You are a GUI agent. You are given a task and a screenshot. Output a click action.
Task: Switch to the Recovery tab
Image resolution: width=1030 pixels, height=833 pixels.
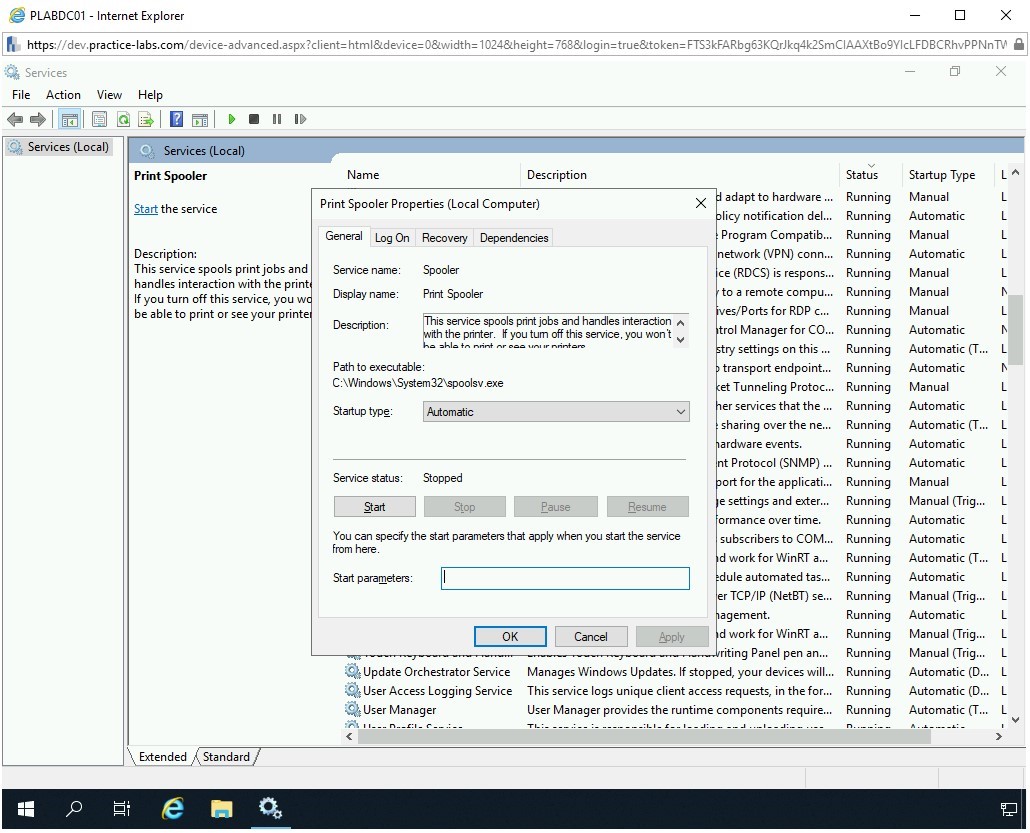[x=444, y=238]
